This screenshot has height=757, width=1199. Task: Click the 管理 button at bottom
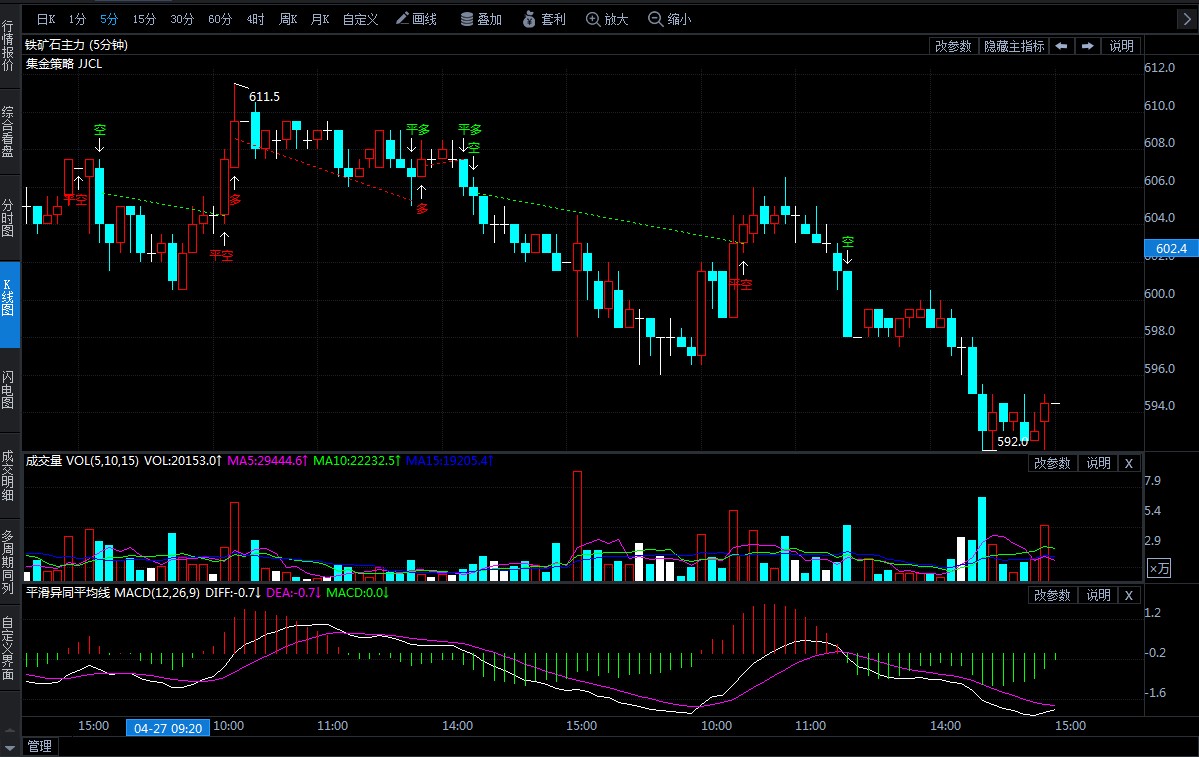[40, 746]
